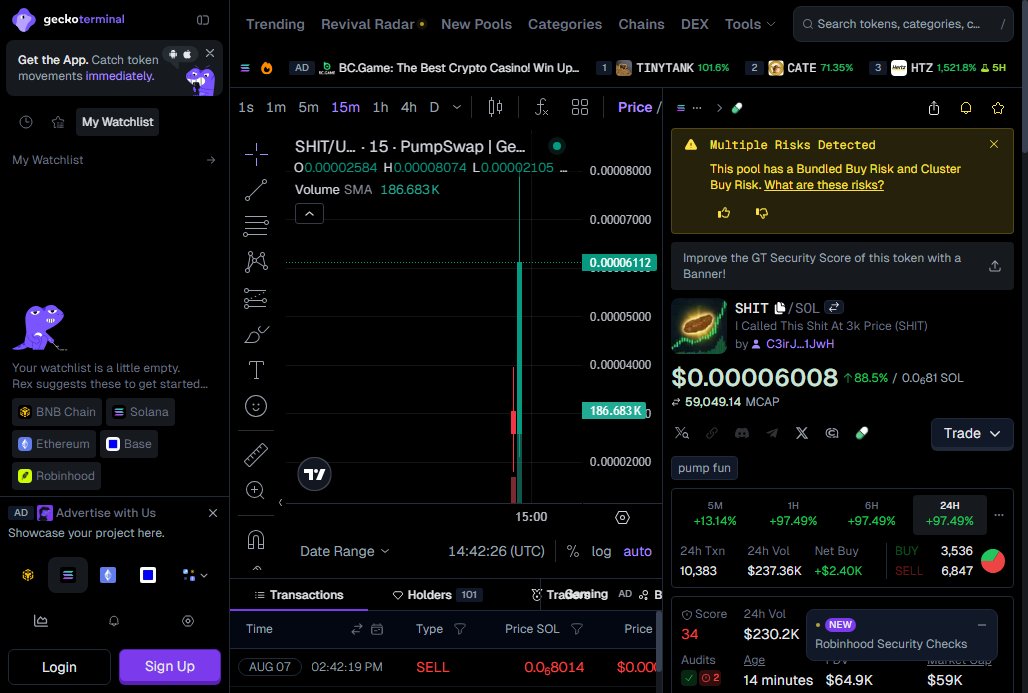
Task: Select the forecasting position tool
Action: tap(256, 298)
